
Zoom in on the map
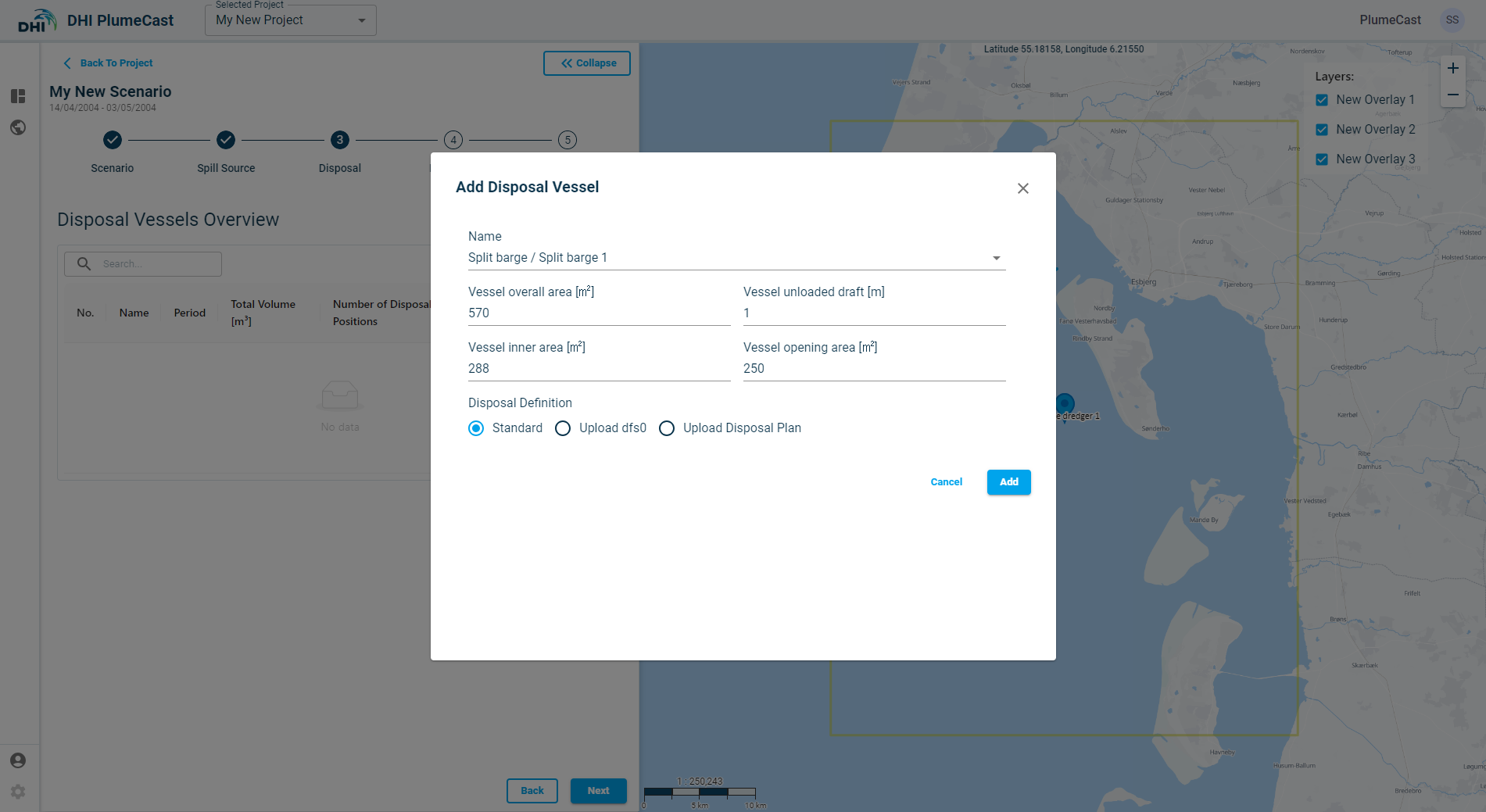click(x=1452, y=68)
